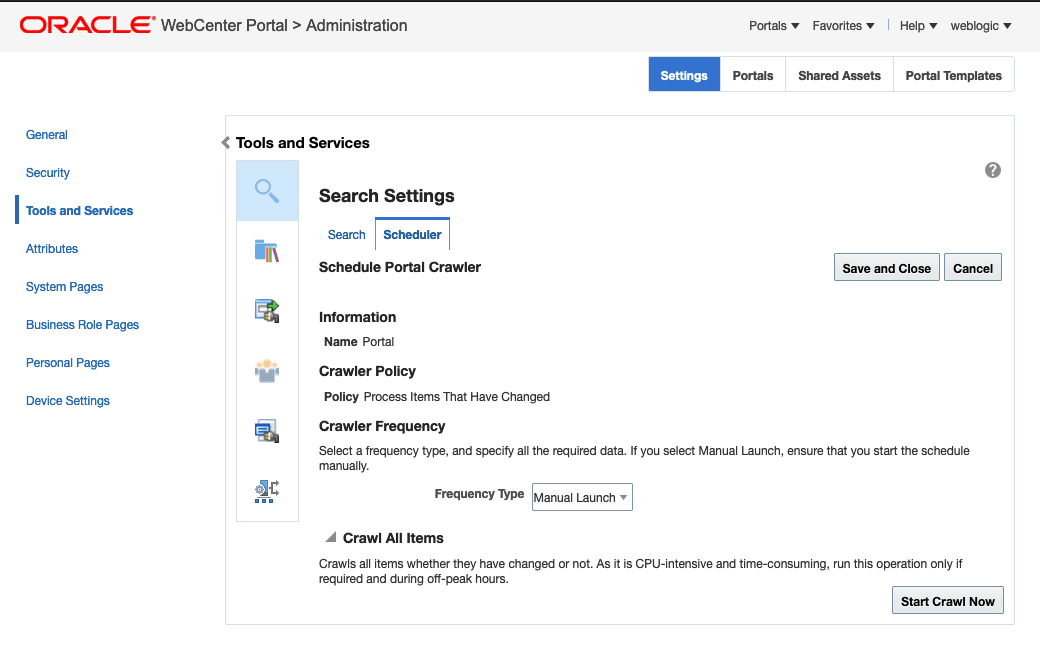This screenshot has height=647, width=1040.
Task: Click the Cancel button
Action: coord(972,268)
